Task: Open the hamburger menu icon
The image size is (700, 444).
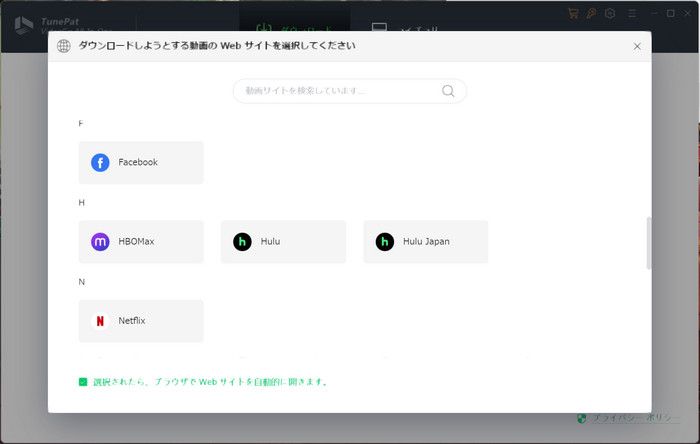Action: tap(632, 13)
